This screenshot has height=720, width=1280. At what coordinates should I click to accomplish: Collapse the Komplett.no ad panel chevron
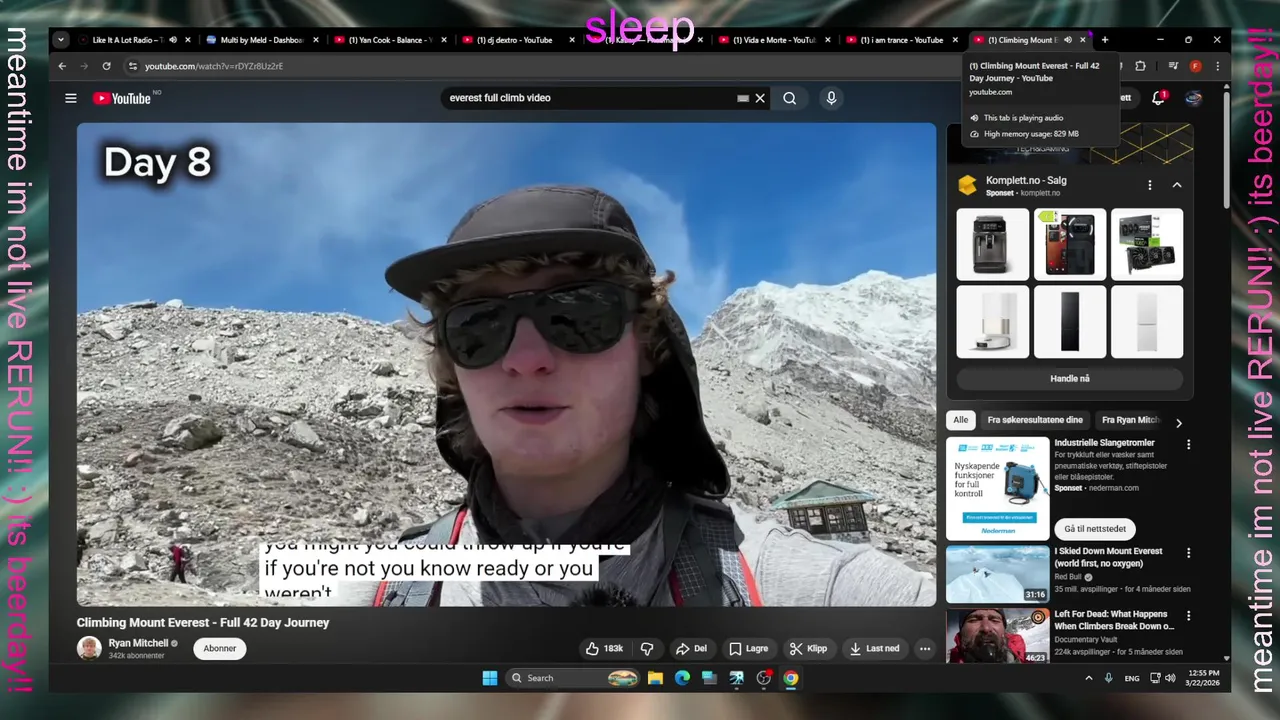coord(1176,185)
